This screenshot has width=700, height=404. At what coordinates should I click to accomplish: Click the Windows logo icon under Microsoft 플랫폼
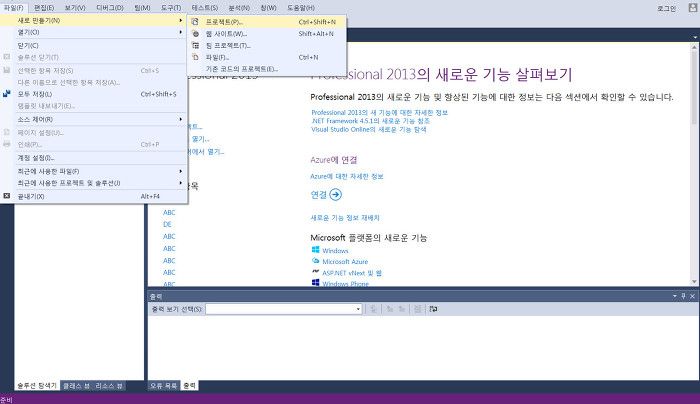point(316,250)
